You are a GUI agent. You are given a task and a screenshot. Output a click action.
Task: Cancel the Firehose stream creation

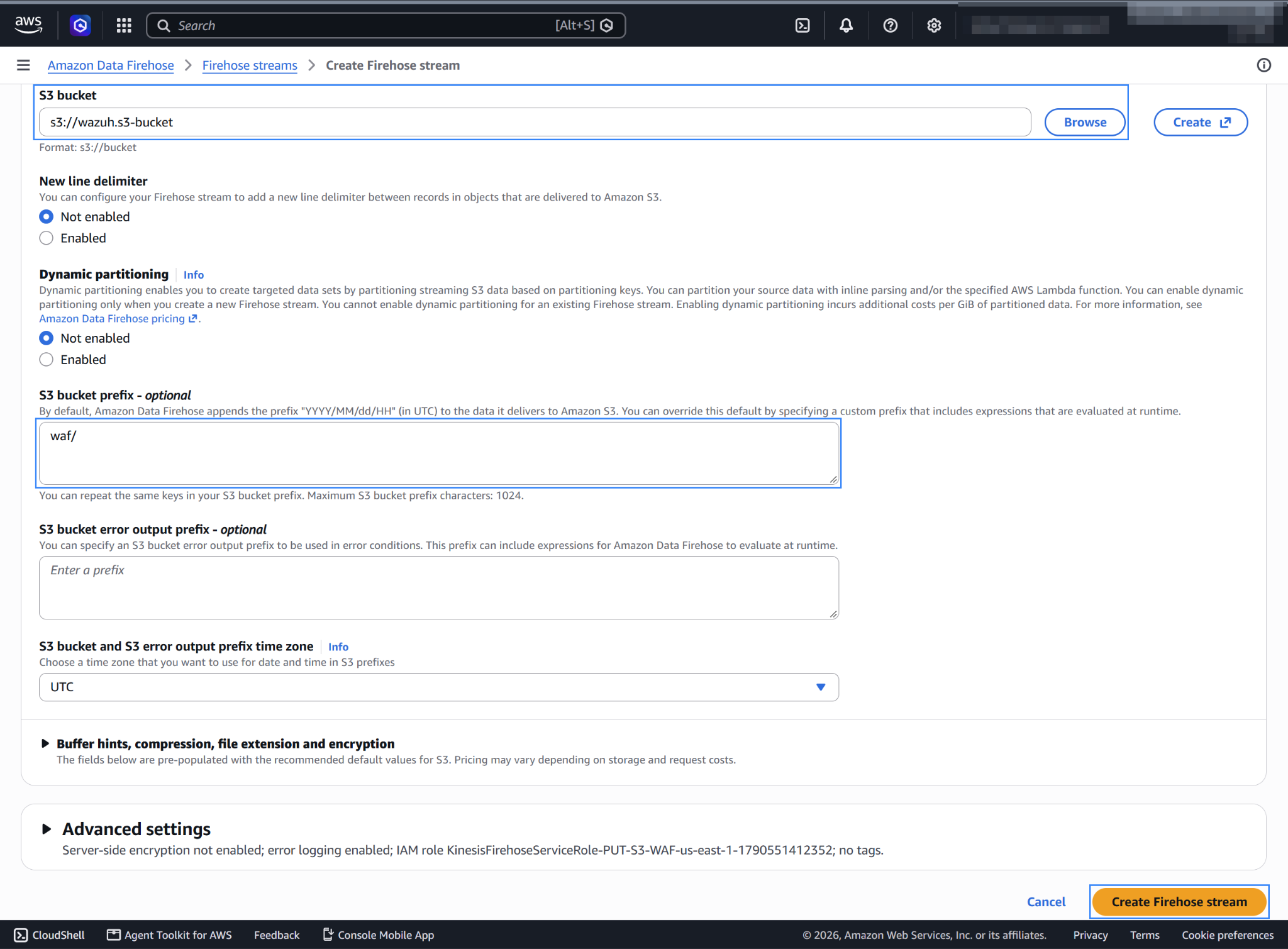[x=1046, y=902]
